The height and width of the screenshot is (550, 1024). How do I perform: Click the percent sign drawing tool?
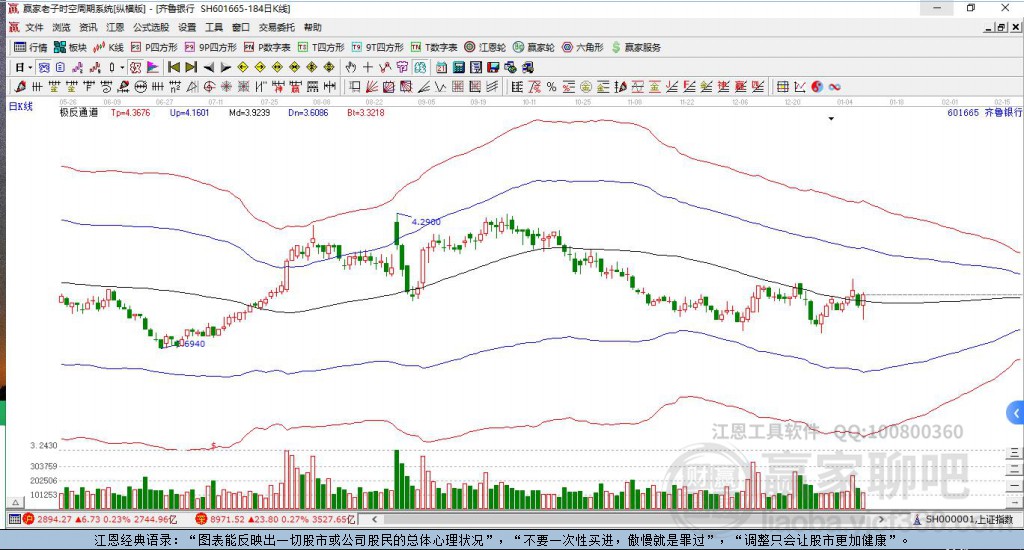click(552, 87)
